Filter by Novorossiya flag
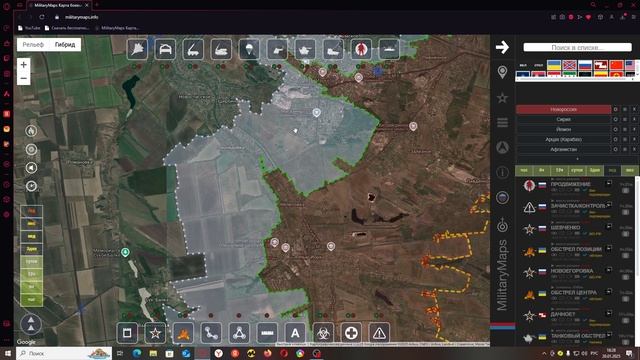Viewport: 640px width, 360px height. [569, 65]
